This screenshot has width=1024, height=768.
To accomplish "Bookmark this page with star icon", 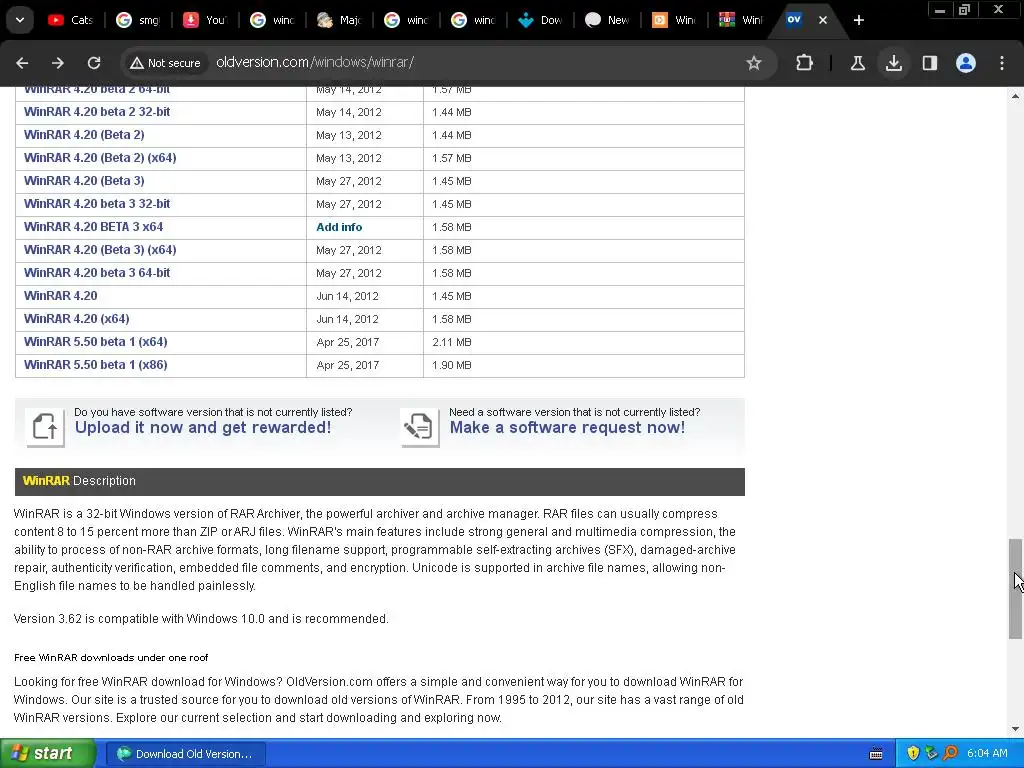I will 754,63.
